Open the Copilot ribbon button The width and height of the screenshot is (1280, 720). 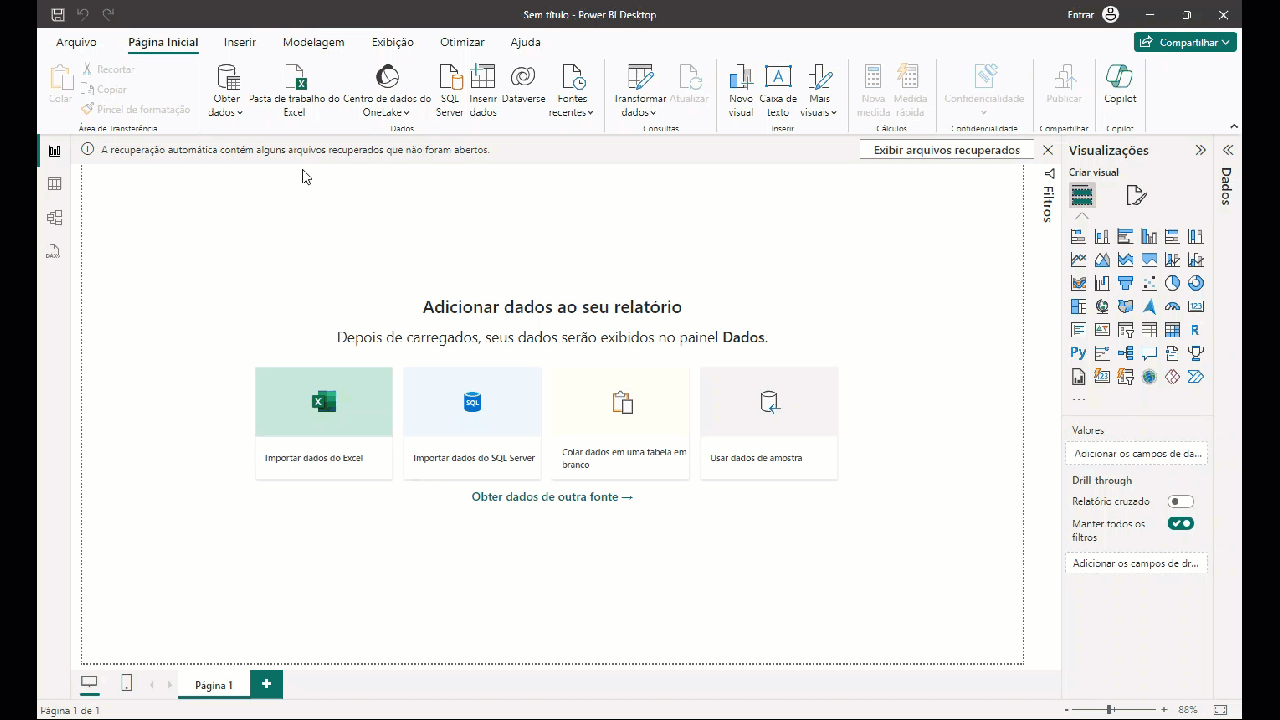[1120, 83]
